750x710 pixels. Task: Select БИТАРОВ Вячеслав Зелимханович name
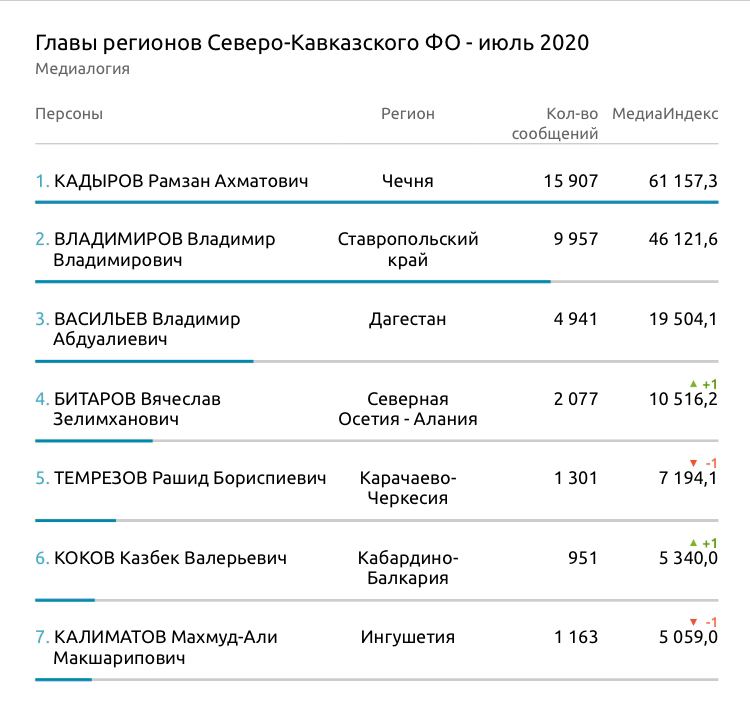coord(136,408)
